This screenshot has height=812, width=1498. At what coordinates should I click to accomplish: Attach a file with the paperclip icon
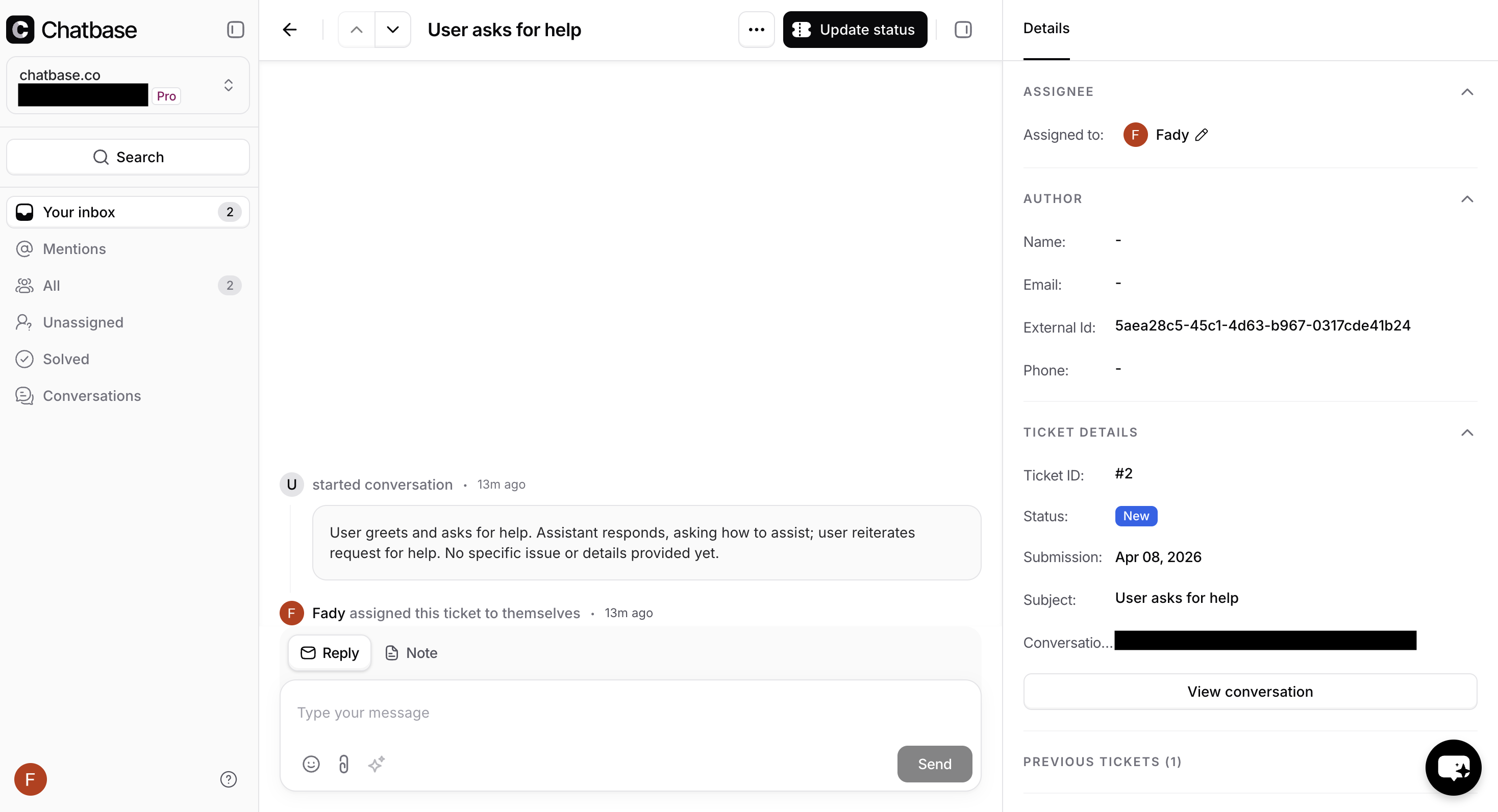[343, 764]
